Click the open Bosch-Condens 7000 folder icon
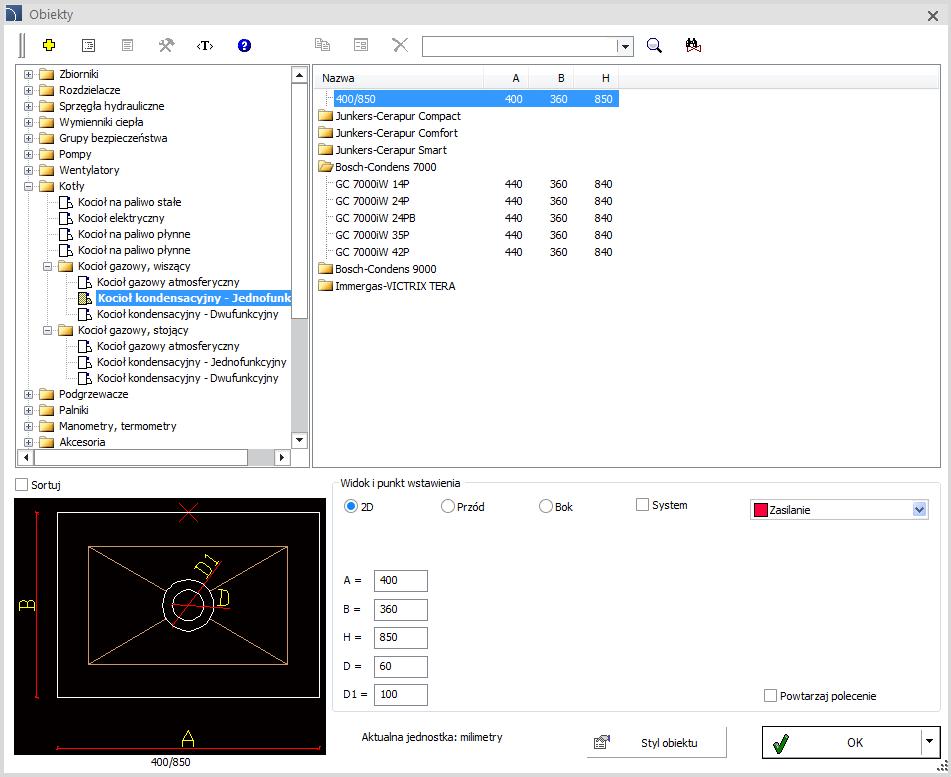Image resolution: width=951 pixels, height=777 pixels. click(x=326, y=167)
